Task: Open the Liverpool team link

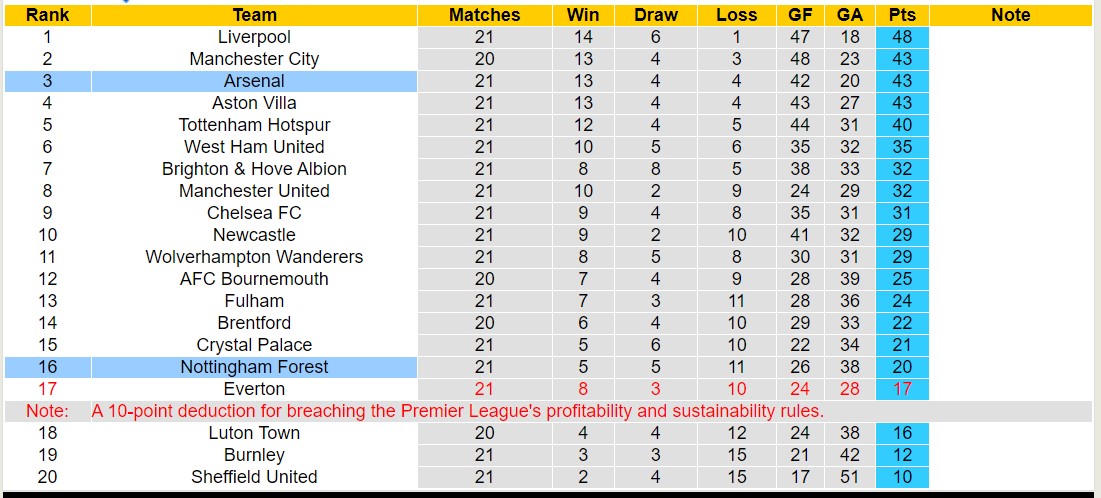Action: pos(254,37)
